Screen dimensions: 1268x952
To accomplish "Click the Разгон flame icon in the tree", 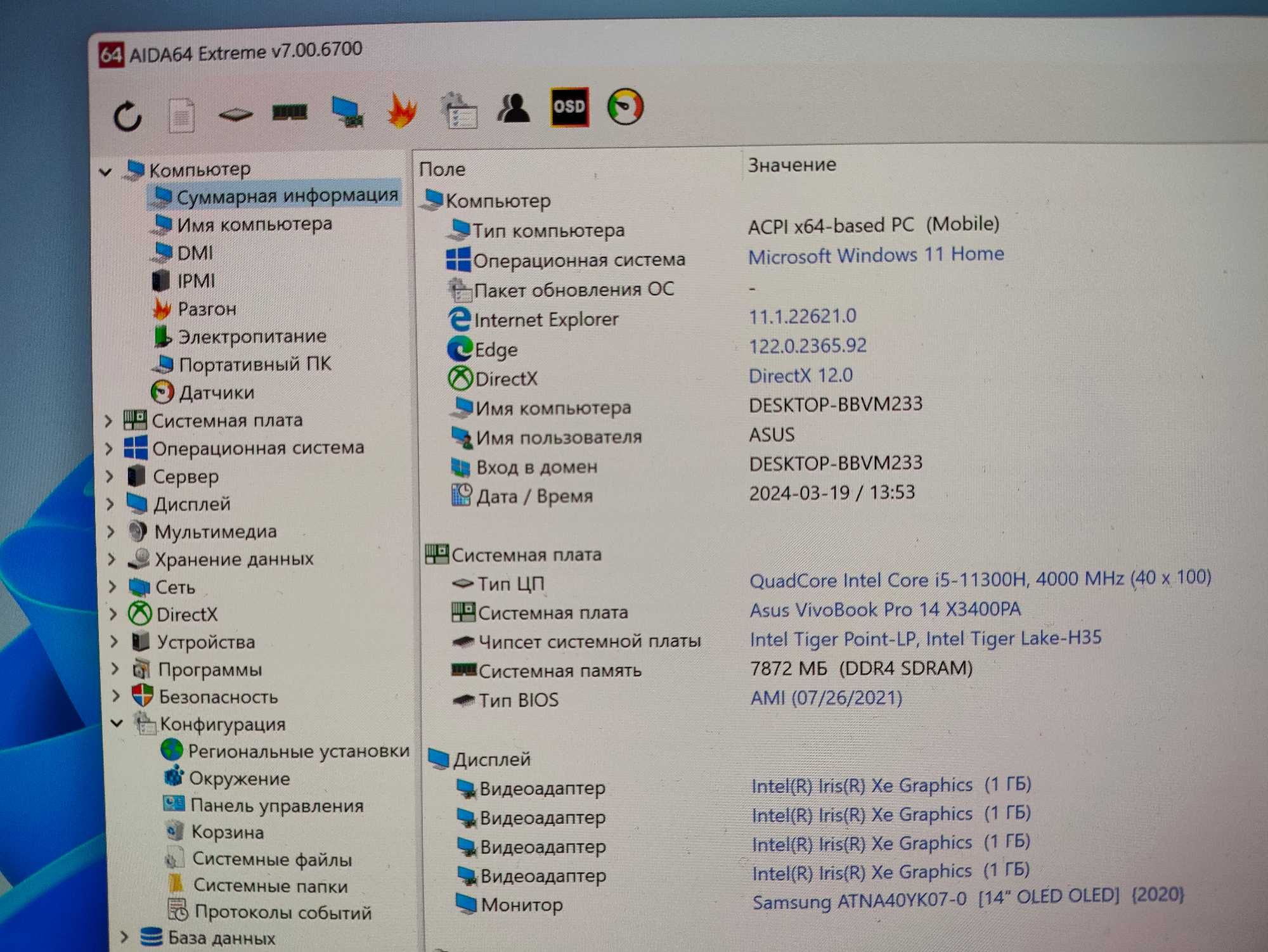I will tap(162, 309).
